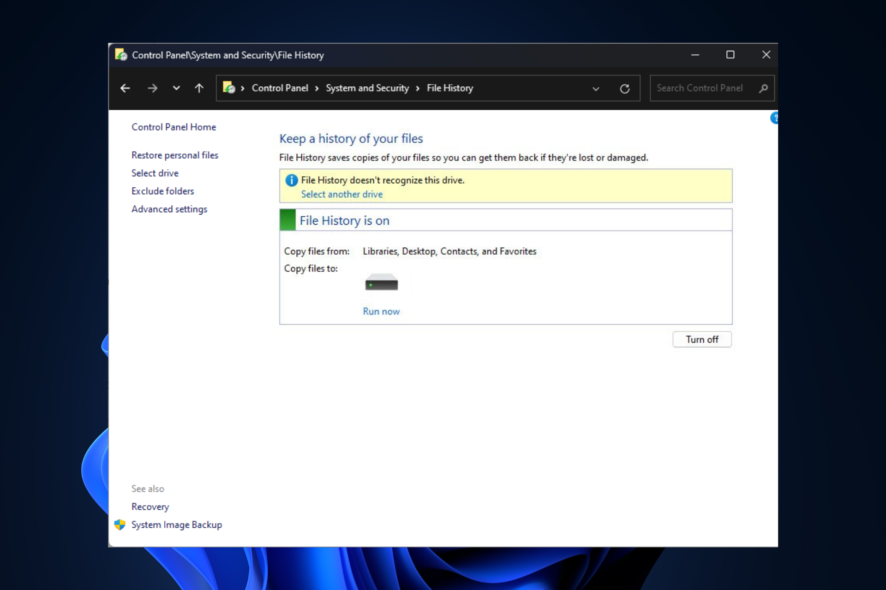Viewport: 886px width, 590px height.
Task: Go forward with the right arrow
Action: tap(152, 88)
